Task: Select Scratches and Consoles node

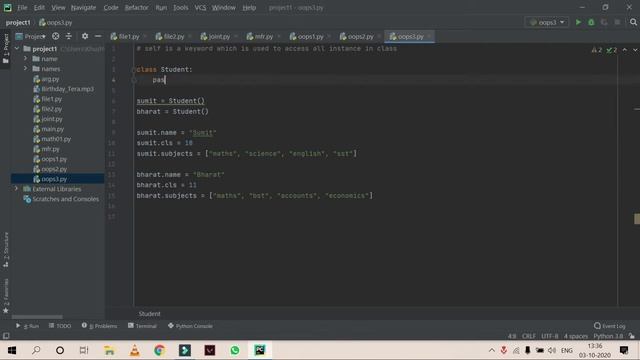Action: coord(65,199)
